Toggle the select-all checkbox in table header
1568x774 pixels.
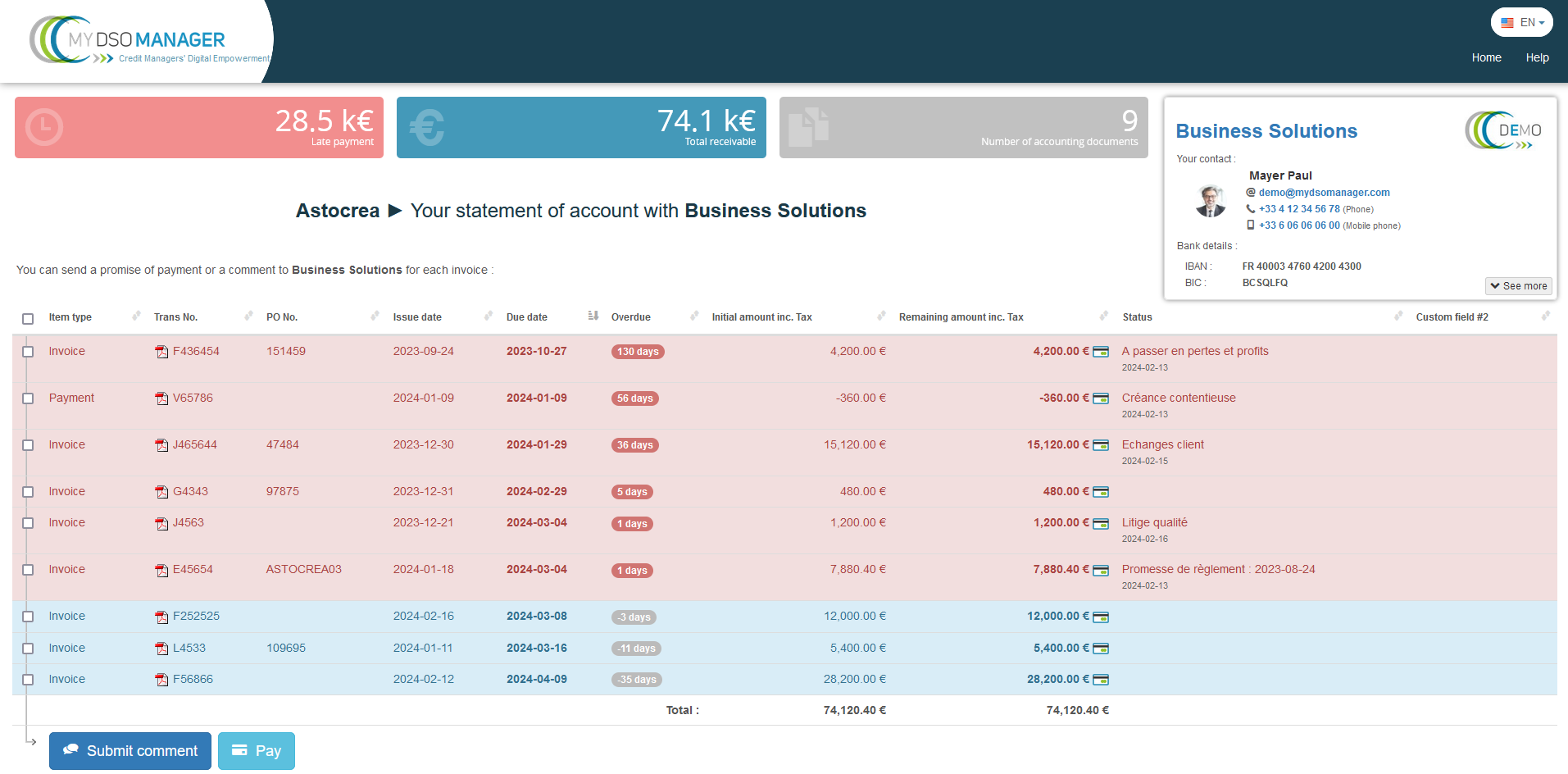coord(28,319)
